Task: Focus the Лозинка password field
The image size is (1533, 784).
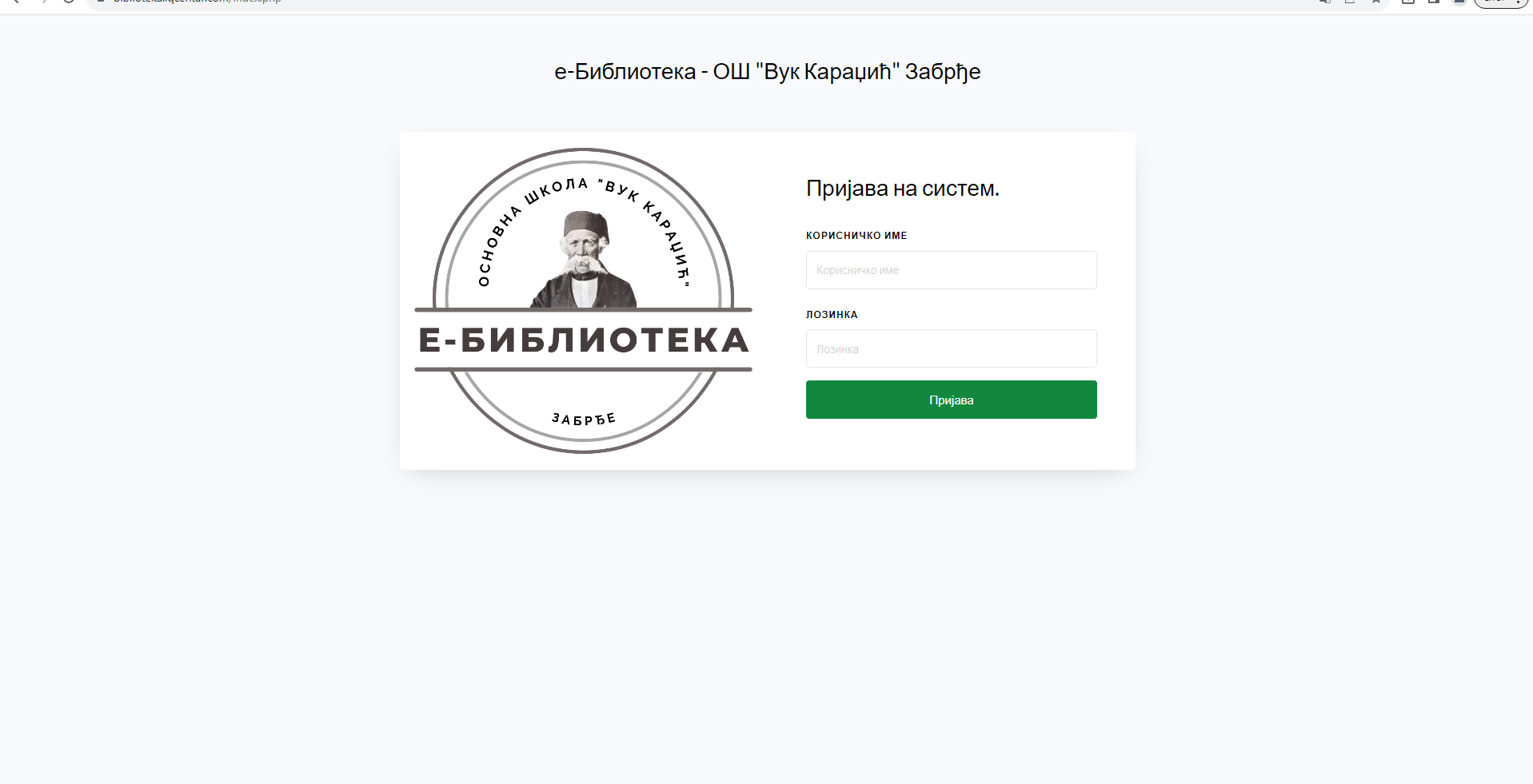Action: (x=951, y=348)
